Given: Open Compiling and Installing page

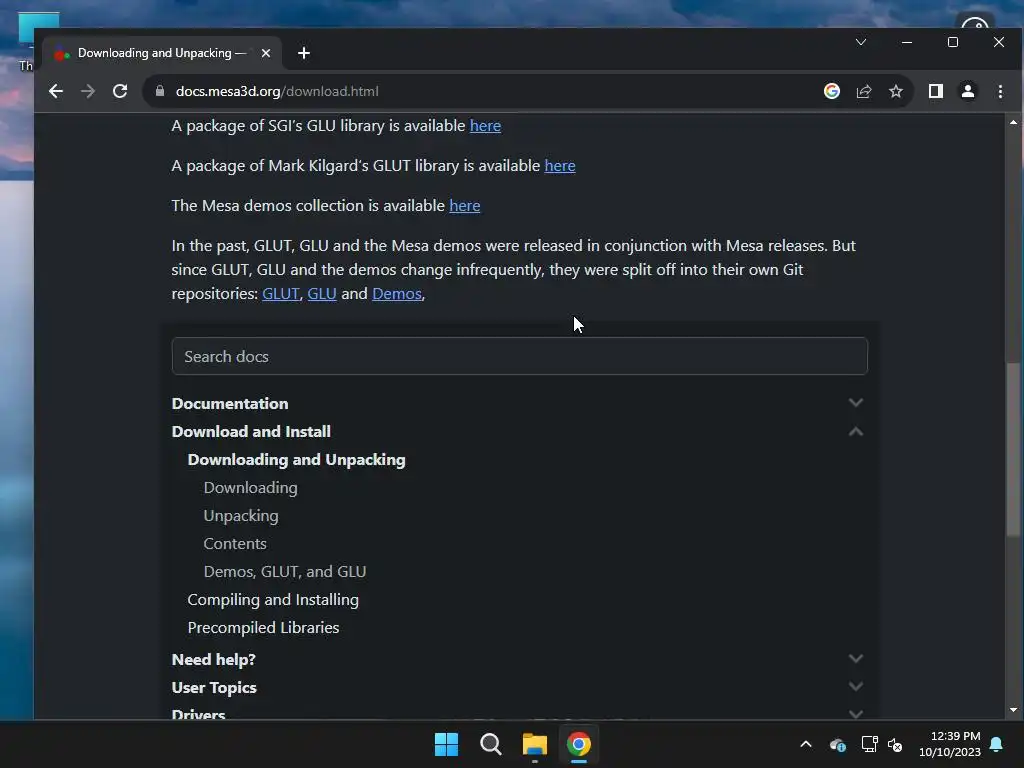Looking at the screenshot, I should pyautogui.click(x=273, y=600).
